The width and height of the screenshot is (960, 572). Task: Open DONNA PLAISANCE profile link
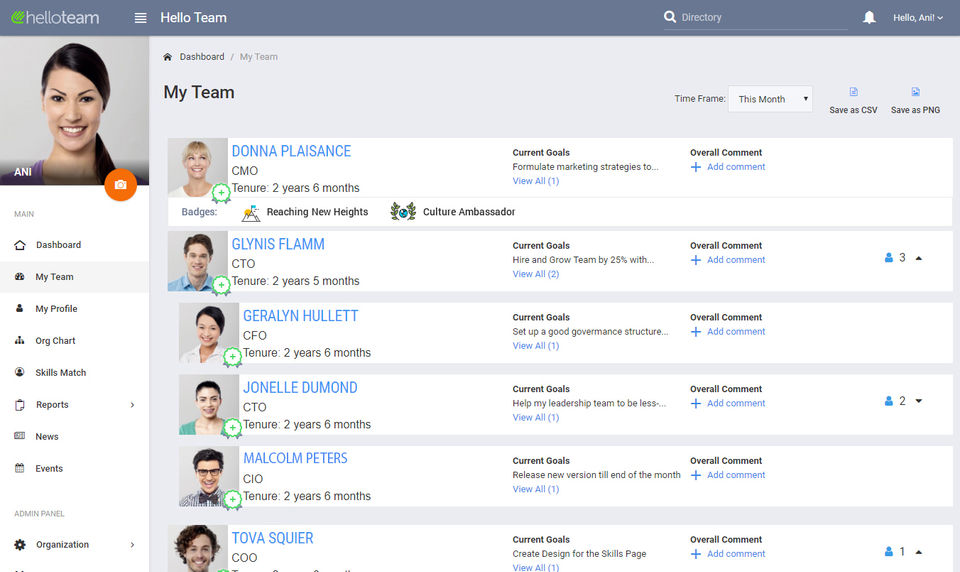pyautogui.click(x=291, y=151)
